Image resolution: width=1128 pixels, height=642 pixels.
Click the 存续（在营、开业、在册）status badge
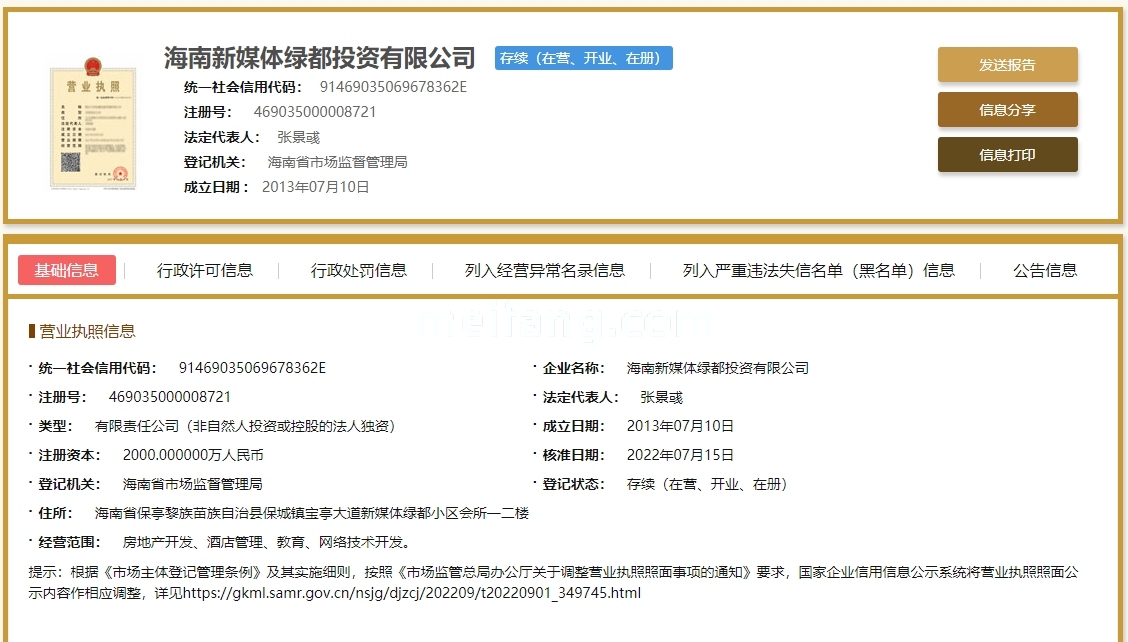click(x=583, y=57)
